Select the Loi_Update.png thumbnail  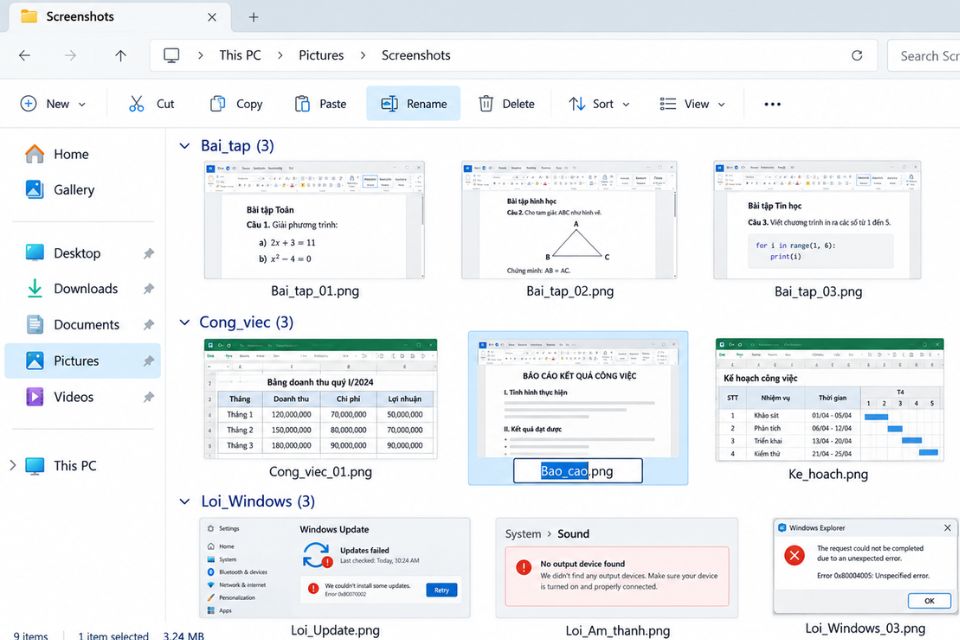(x=335, y=568)
